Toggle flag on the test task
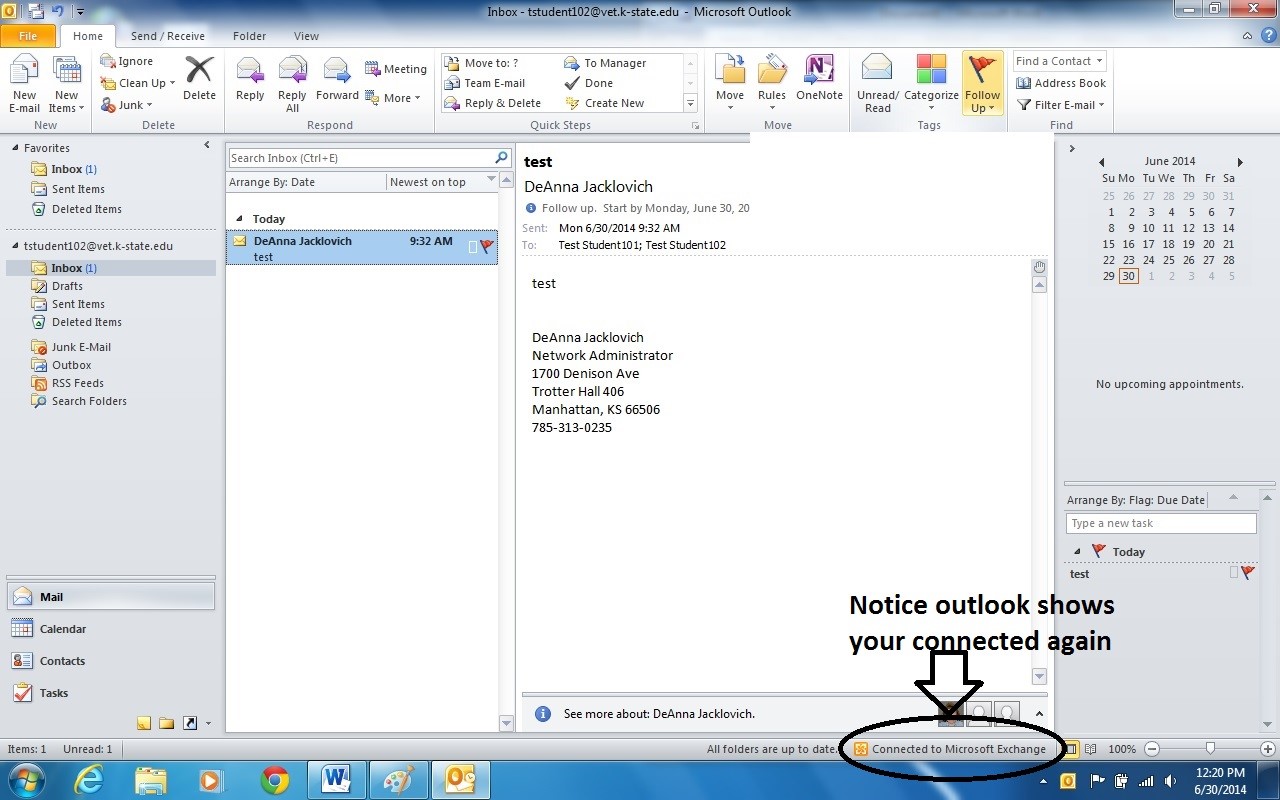Viewport: 1280px width, 800px height. (x=1248, y=573)
